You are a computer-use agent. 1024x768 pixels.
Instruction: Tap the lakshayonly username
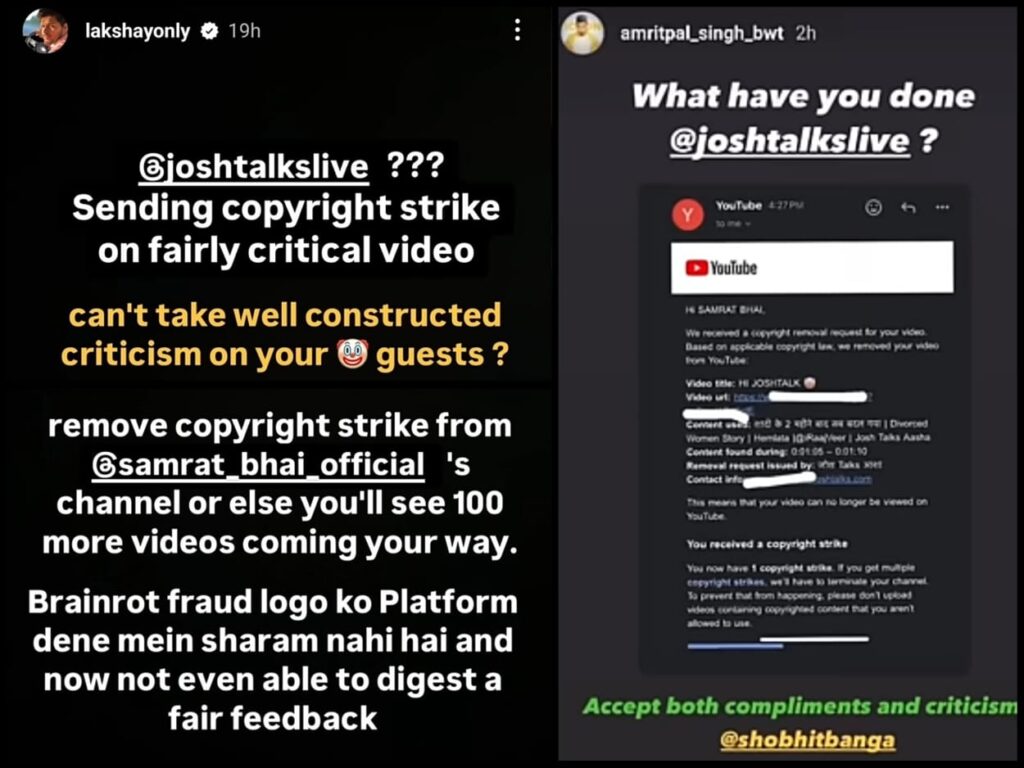[x=137, y=31]
